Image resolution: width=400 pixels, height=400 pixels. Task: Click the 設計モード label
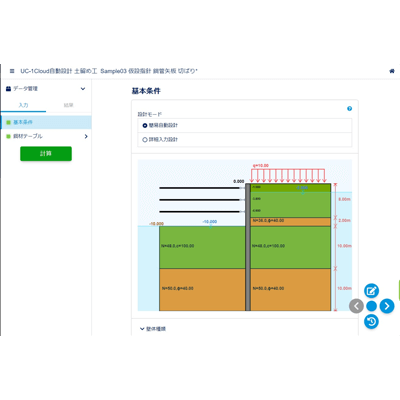coord(150,114)
